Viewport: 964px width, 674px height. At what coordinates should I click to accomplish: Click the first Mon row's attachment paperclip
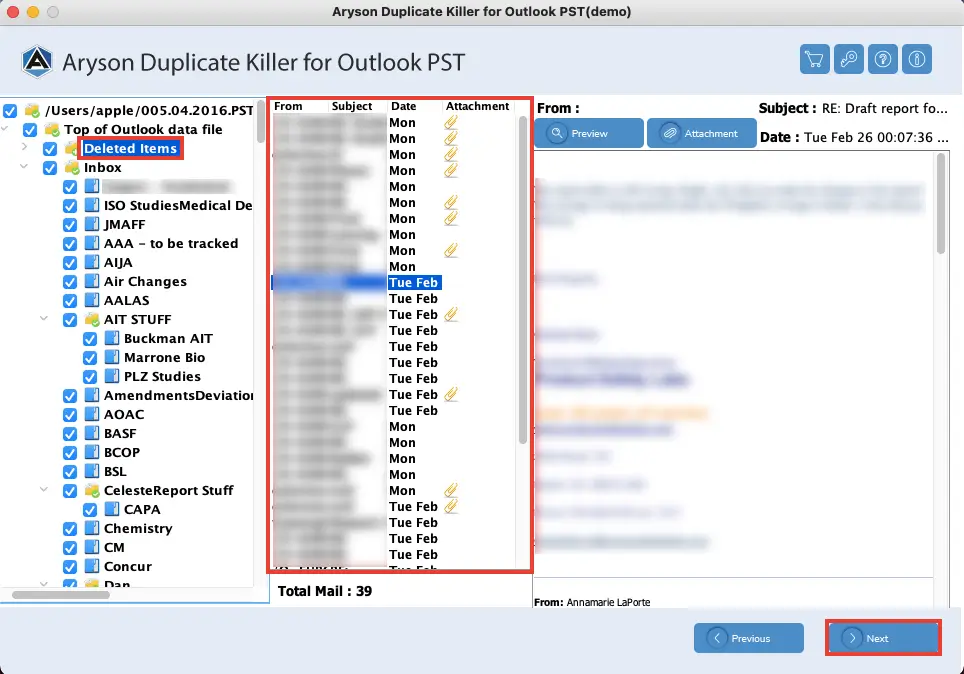click(x=451, y=122)
